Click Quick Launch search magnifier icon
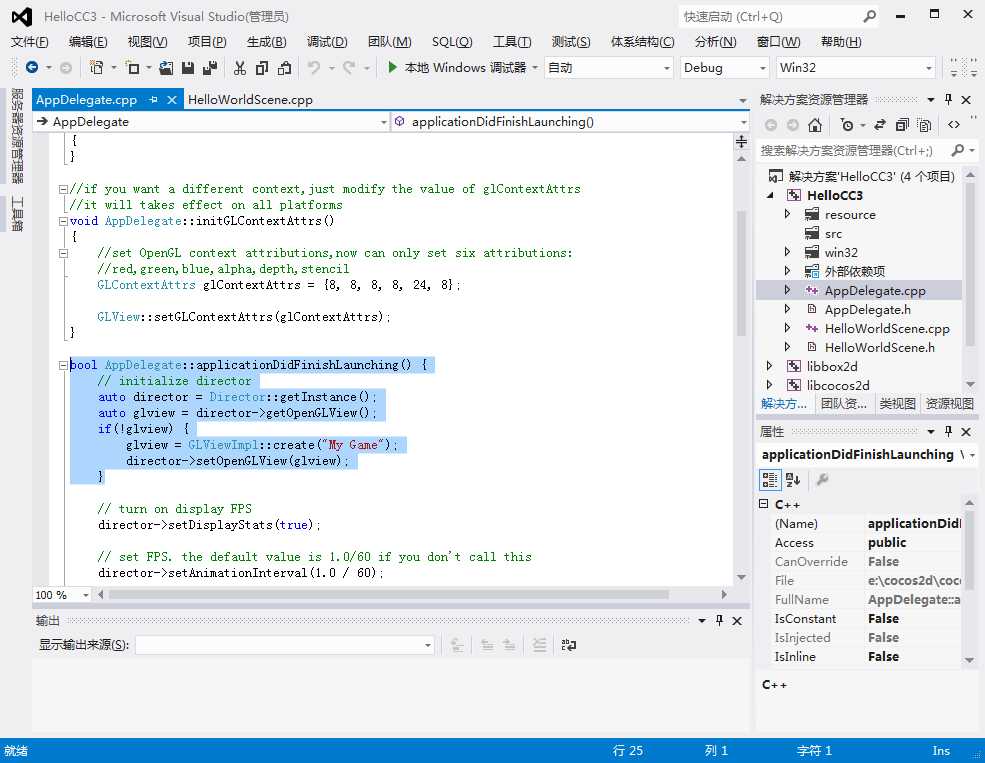The width and height of the screenshot is (985, 763). click(x=869, y=16)
